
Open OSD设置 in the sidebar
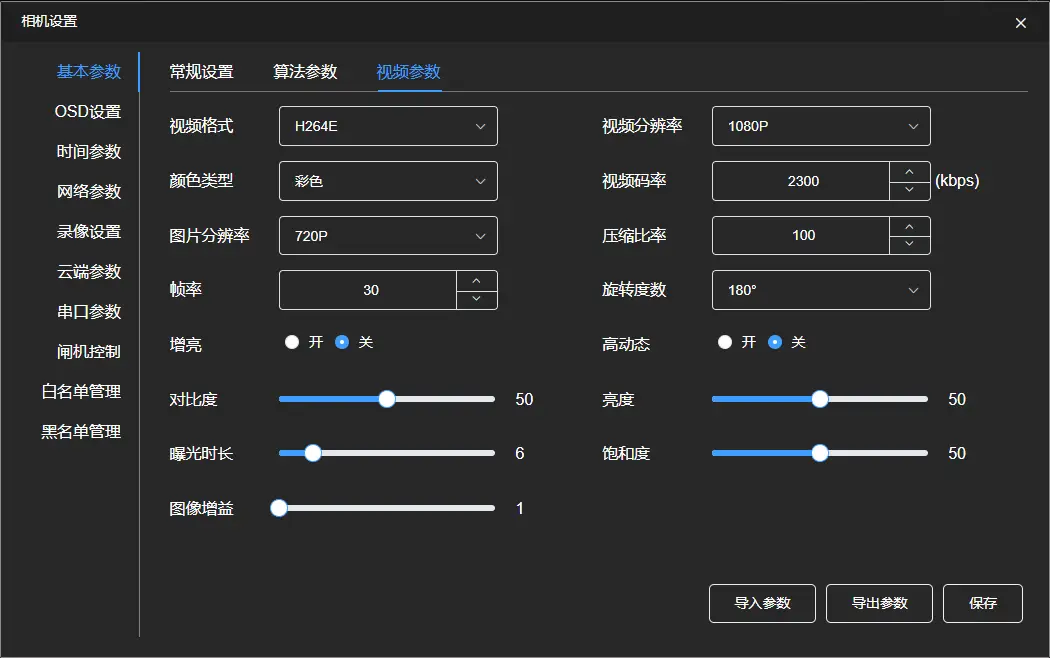[x=88, y=111]
